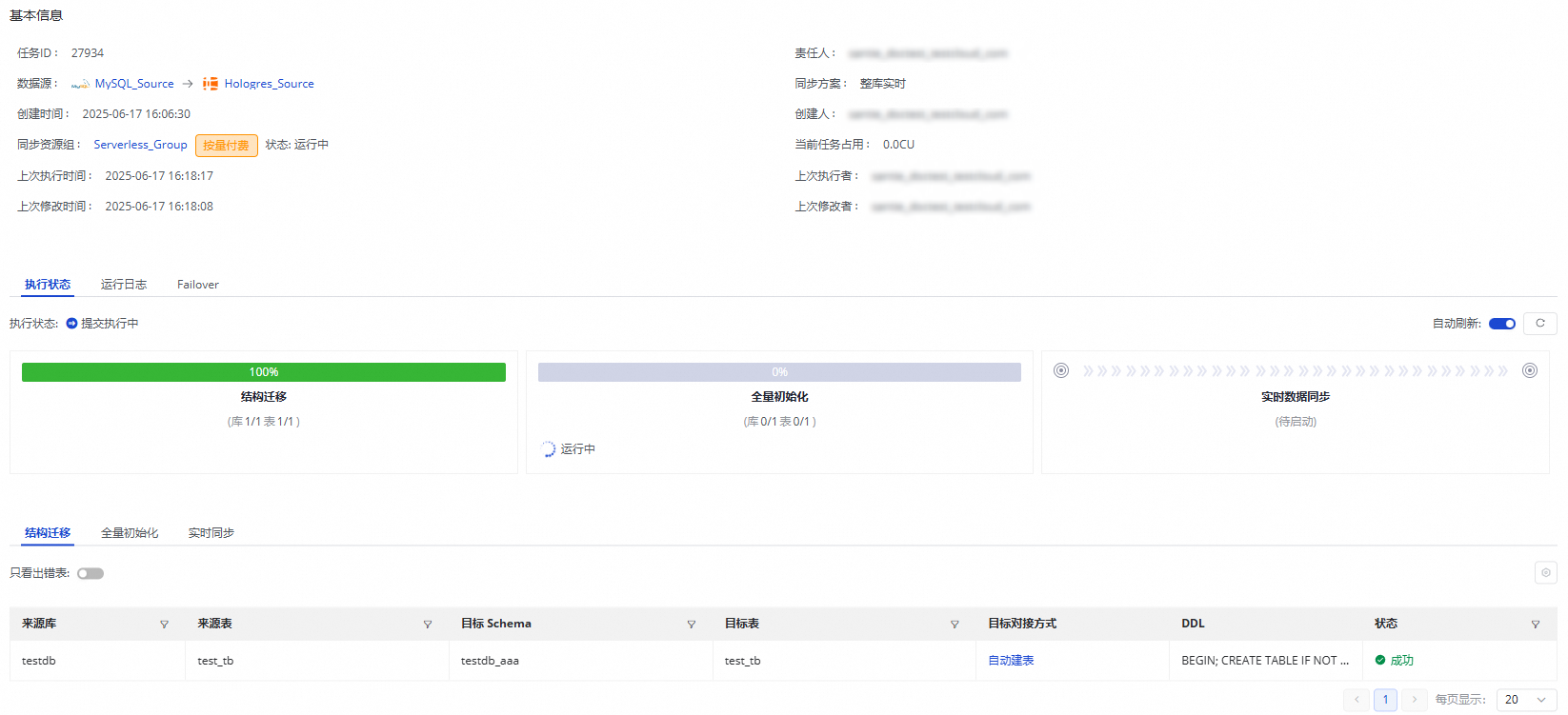Go to the next page arrow
This screenshot has height=715, width=1568.
coord(1415,700)
